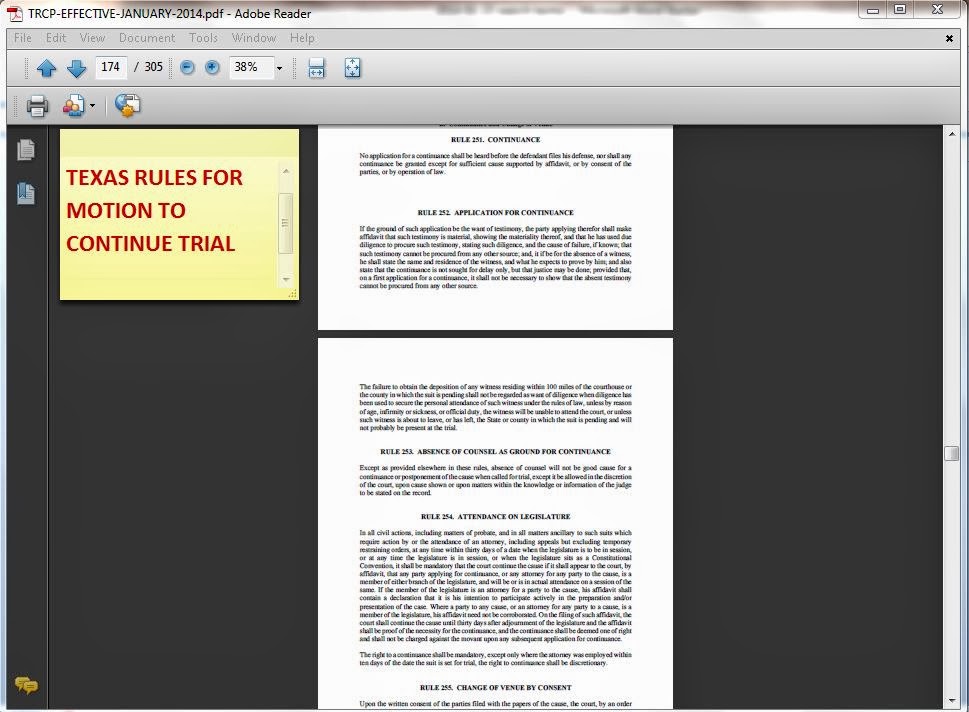Select the fit width scrolling icon
Viewport: 969px width, 712px height.
coord(316,67)
